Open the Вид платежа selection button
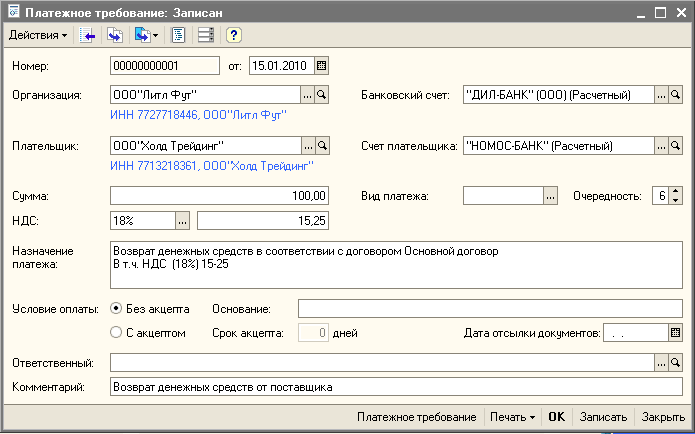The image size is (695, 434). pyautogui.click(x=550, y=196)
